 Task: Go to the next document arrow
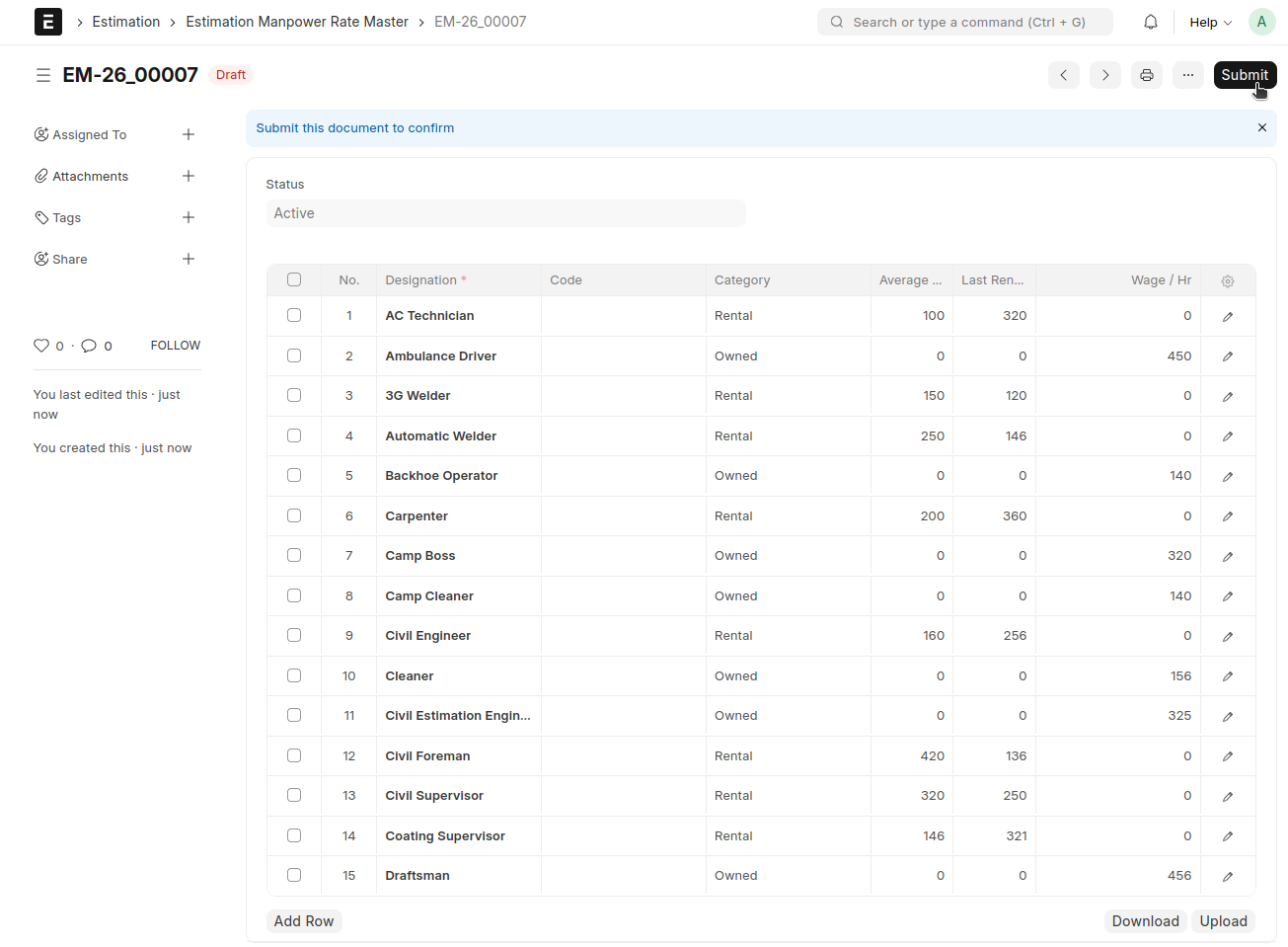click(1104, 75)
